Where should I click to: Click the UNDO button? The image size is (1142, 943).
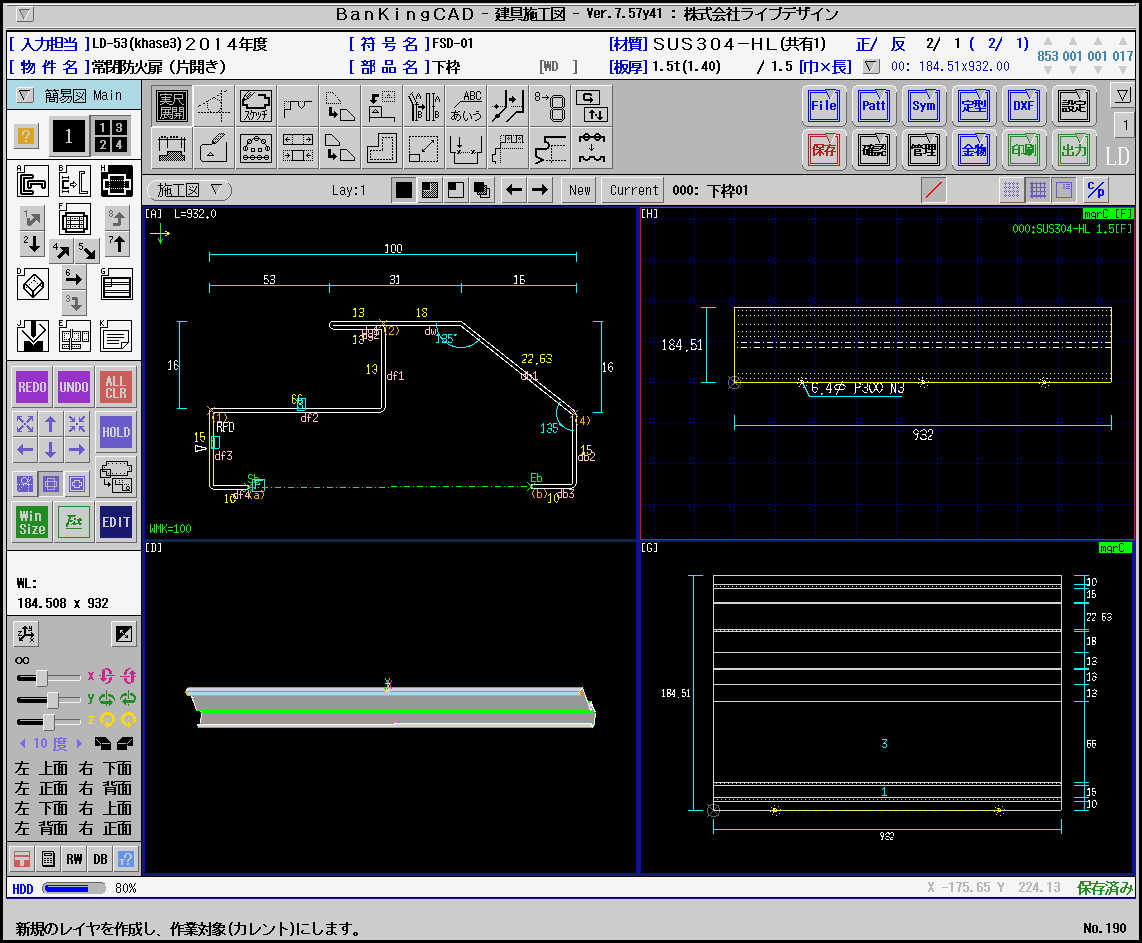[74, 387]
